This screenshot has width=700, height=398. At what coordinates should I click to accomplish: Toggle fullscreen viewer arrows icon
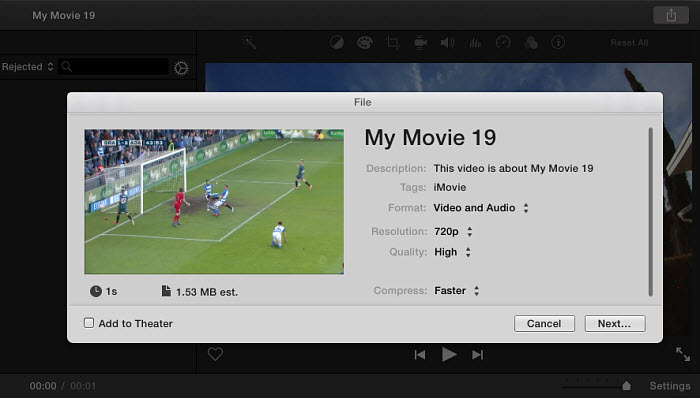click(x=683, y=354)
